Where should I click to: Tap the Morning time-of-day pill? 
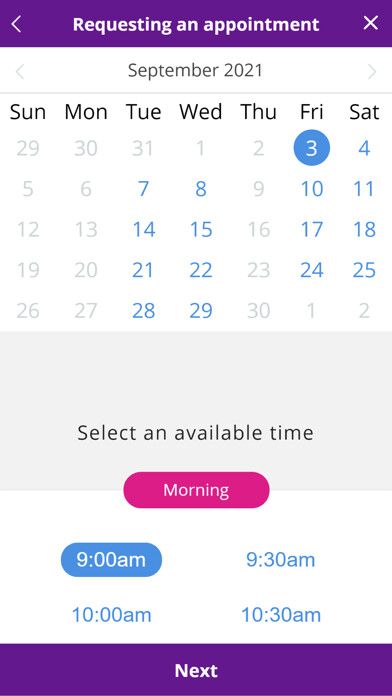click(196, 490)
